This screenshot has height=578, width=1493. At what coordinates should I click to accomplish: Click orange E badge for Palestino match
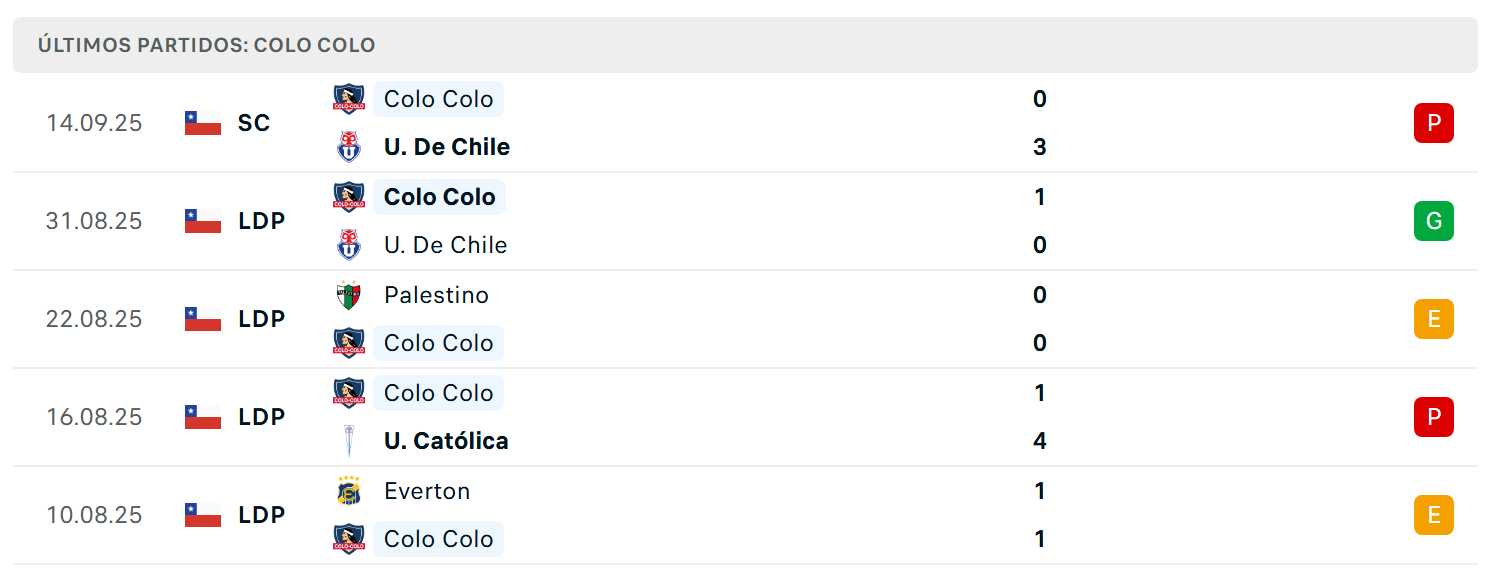[x=1434, y=319]
